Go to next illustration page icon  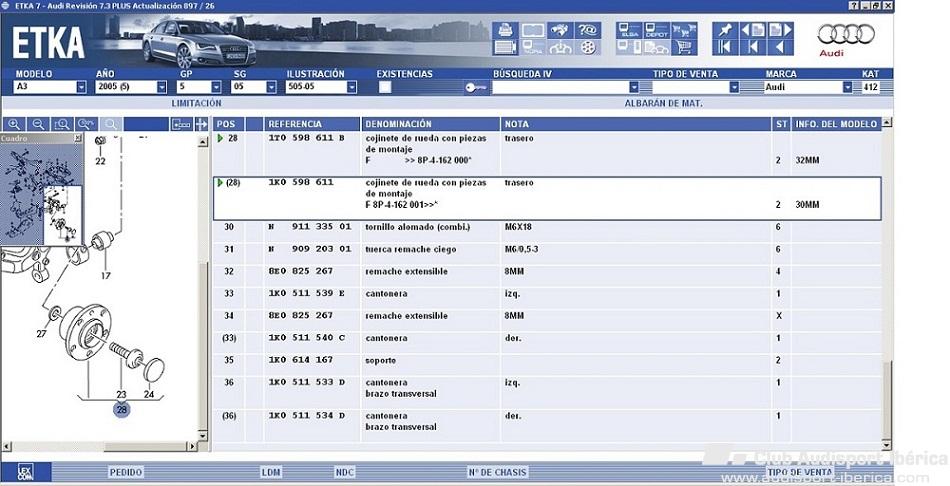(780, 30)
